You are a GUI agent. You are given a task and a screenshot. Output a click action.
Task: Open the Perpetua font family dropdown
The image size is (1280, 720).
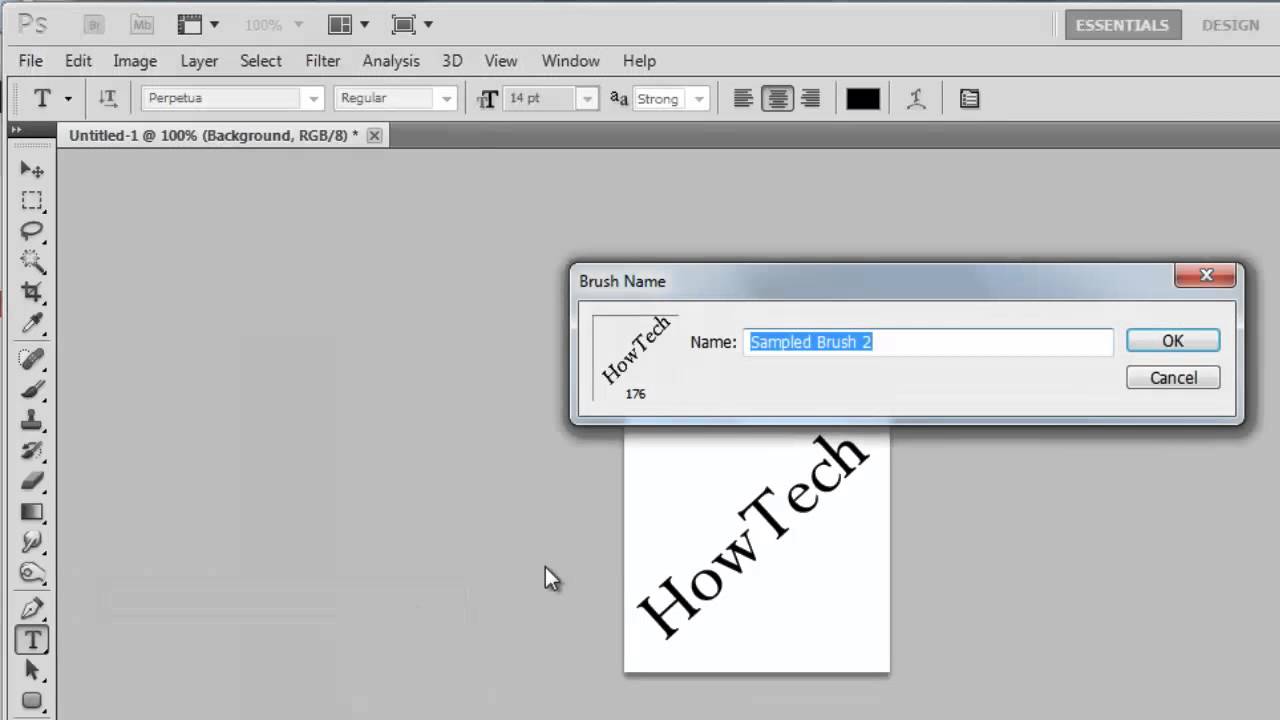(x=314, y=99)
